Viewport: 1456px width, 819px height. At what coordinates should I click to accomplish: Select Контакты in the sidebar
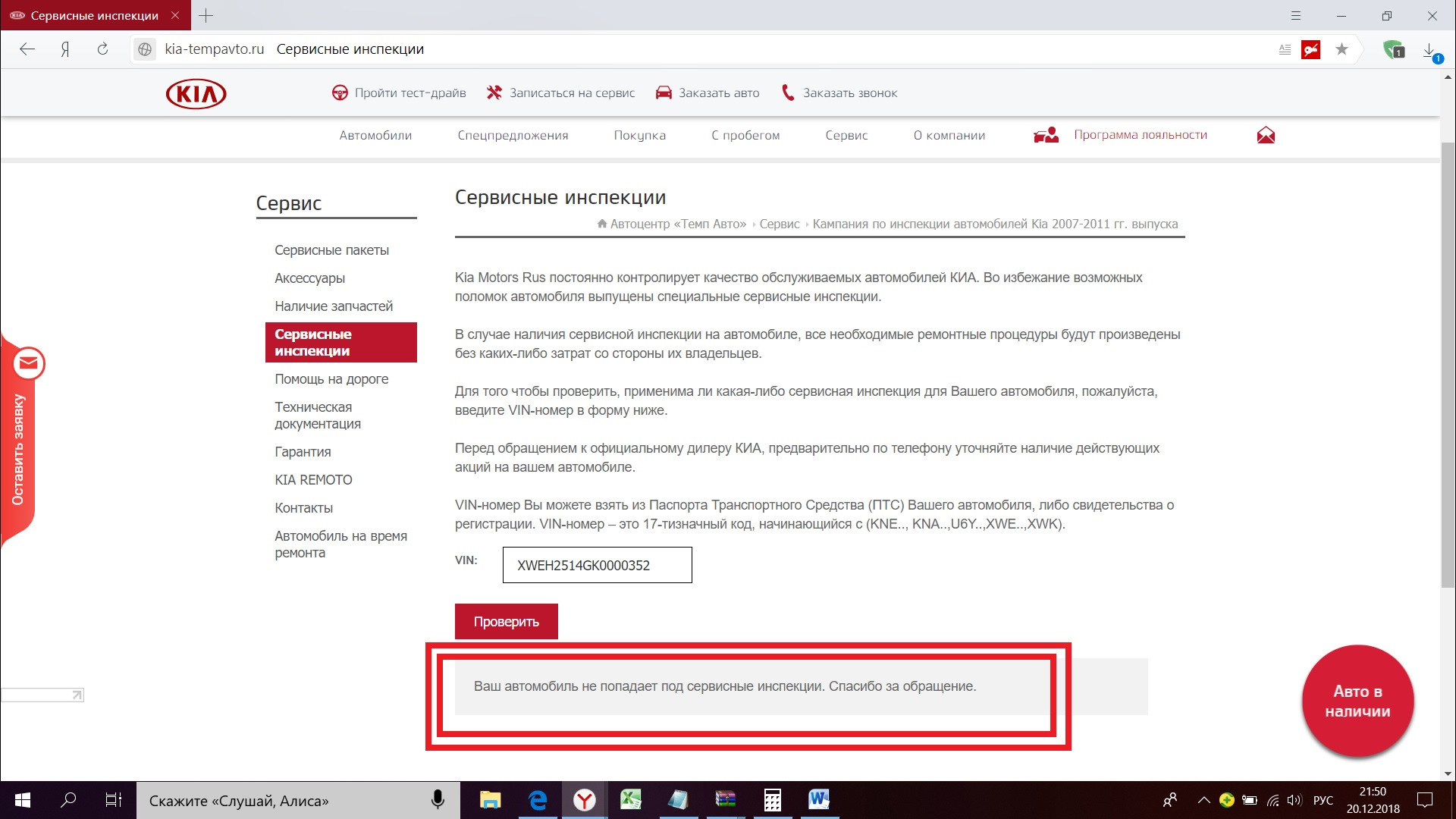coord(303,508)
